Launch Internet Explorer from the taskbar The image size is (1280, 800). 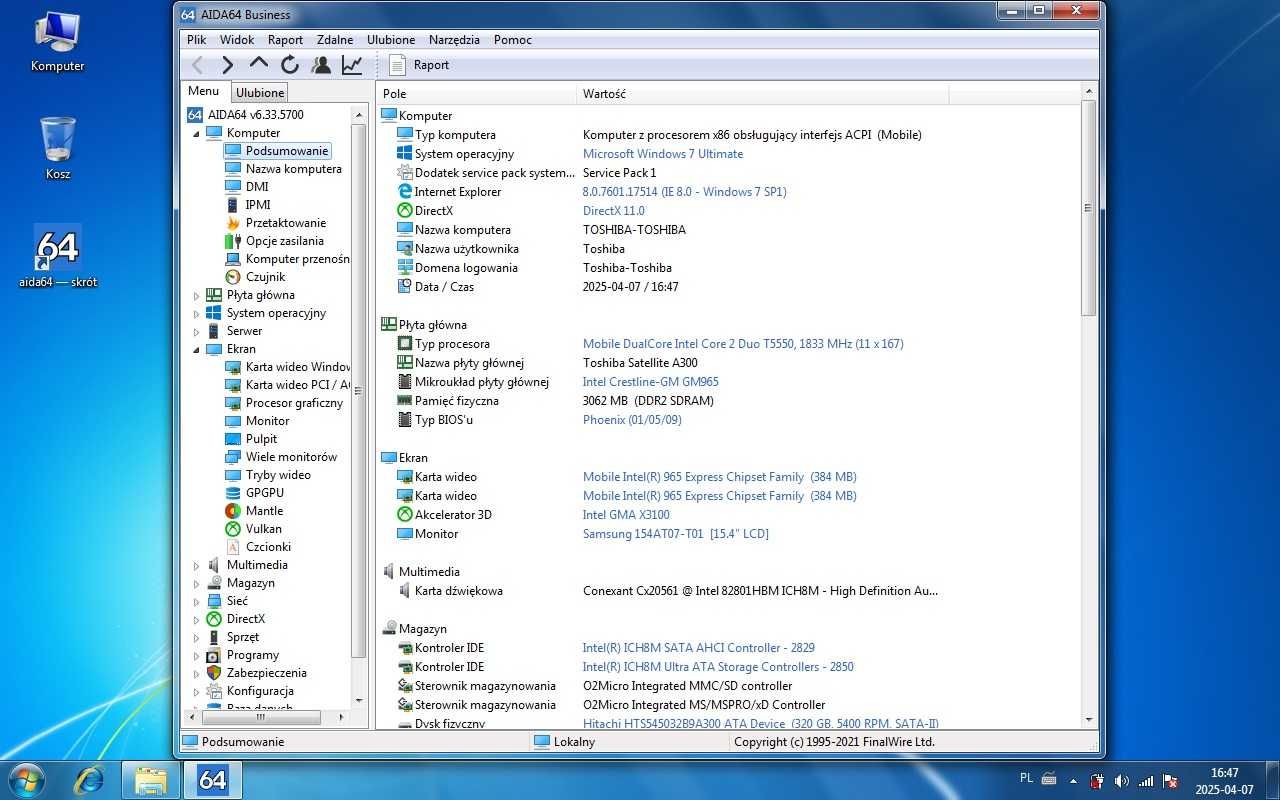click(x=89, y=779)
